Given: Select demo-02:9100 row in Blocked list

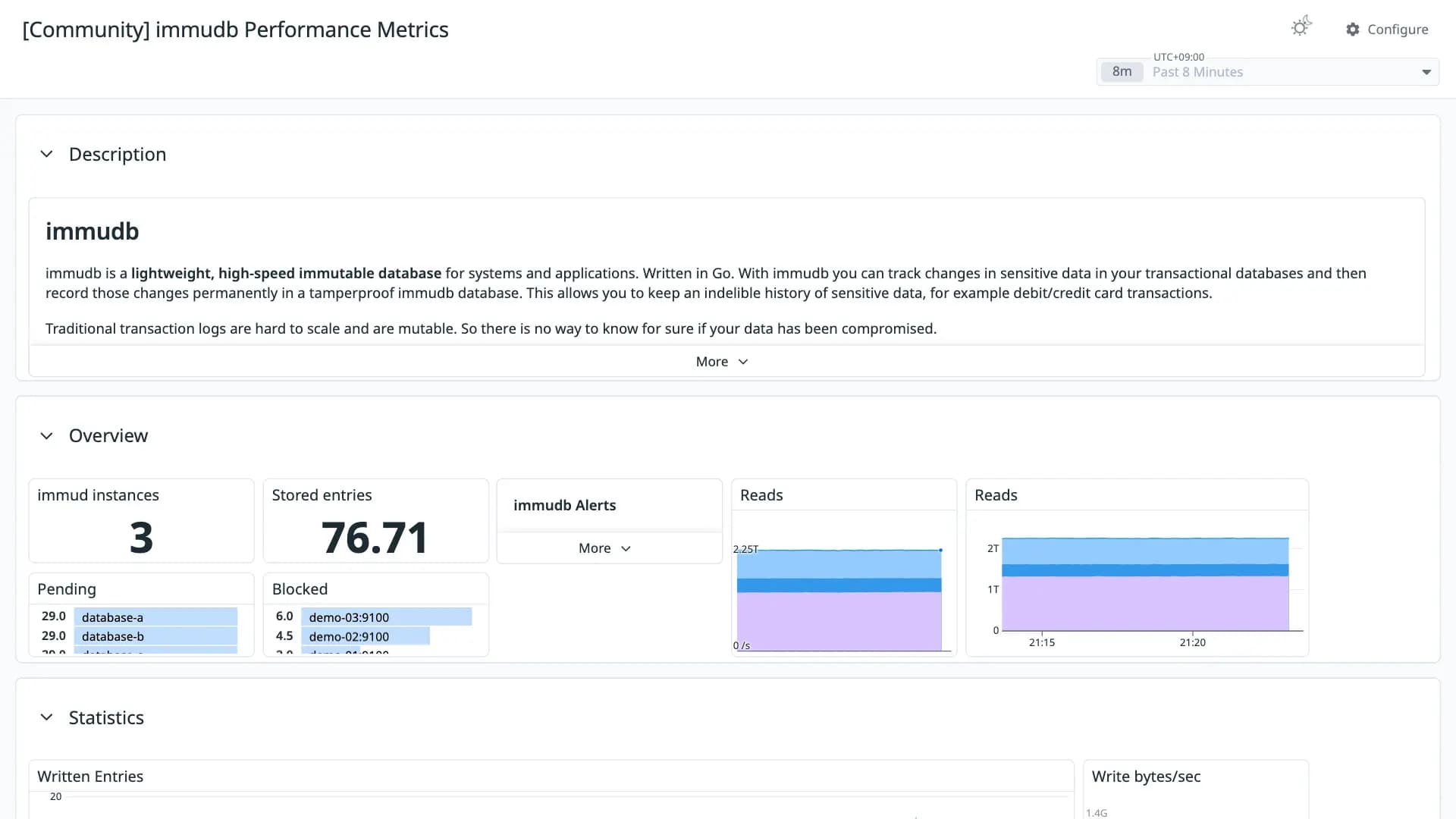Looking at the screenshot, I should point(375,636).
